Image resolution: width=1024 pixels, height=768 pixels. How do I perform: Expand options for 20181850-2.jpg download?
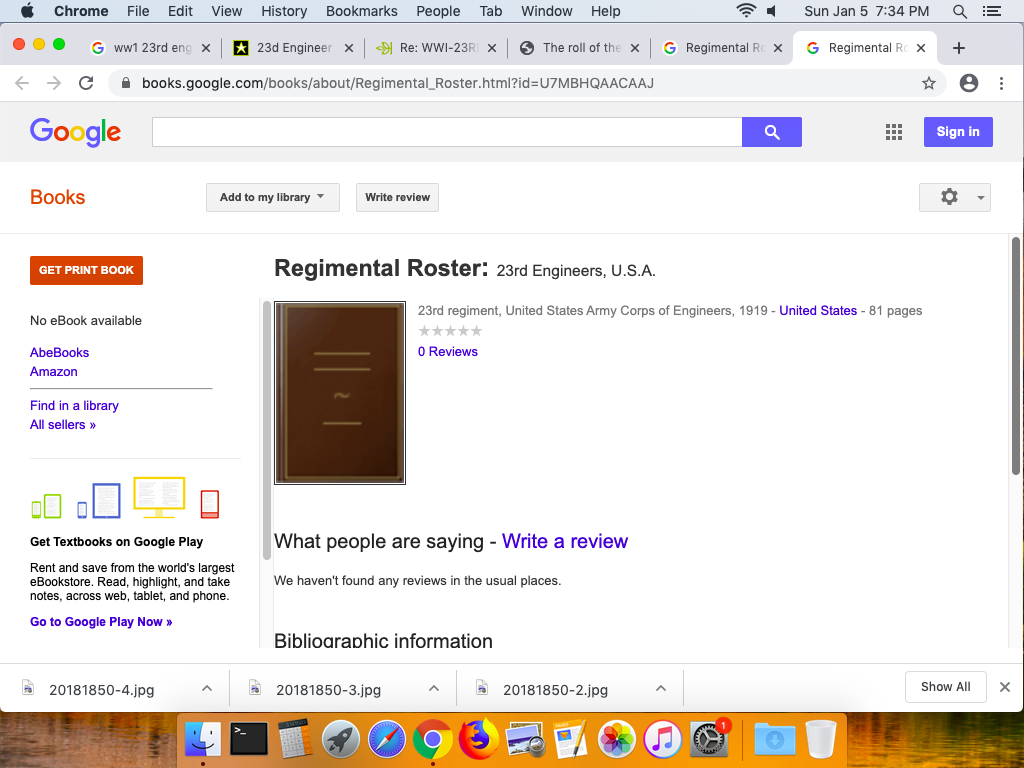(x=661, y=688)
